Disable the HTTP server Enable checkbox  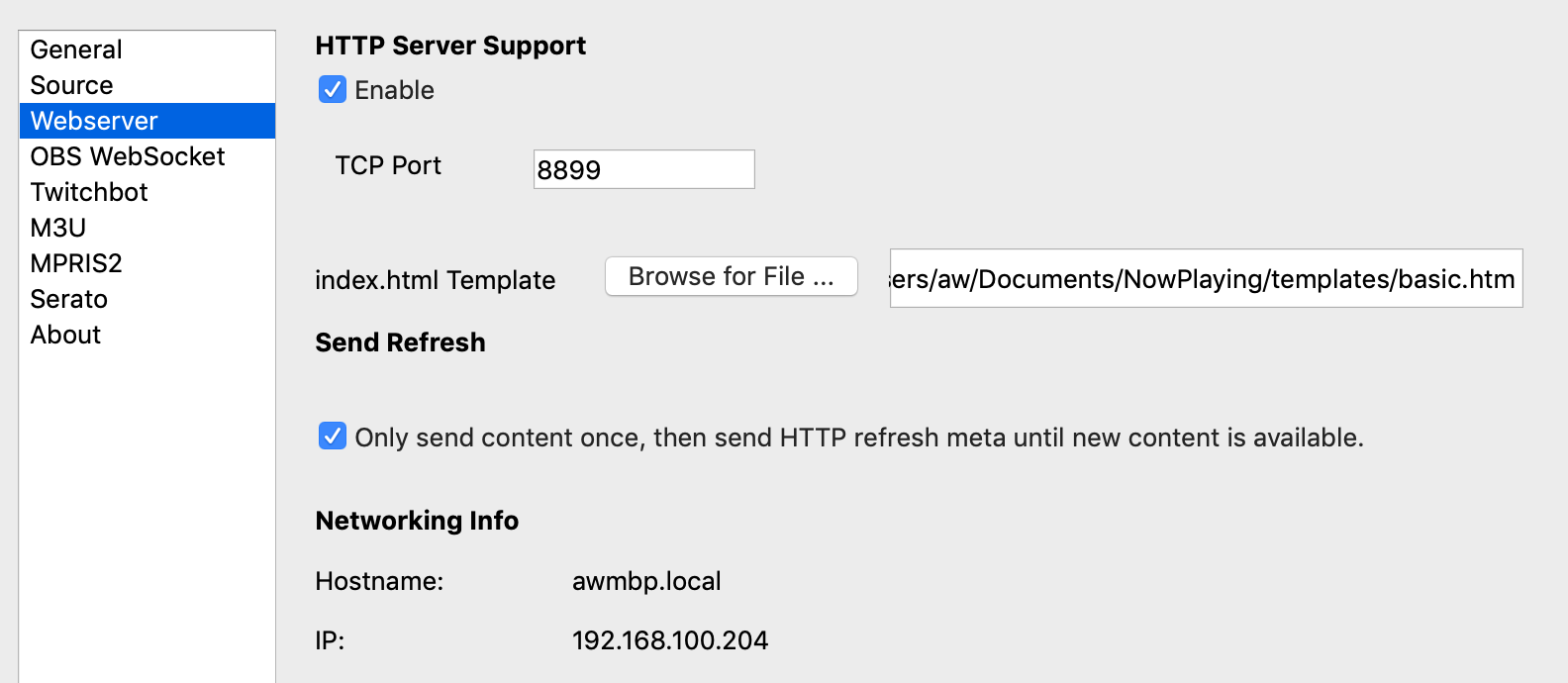coord(333,90)
